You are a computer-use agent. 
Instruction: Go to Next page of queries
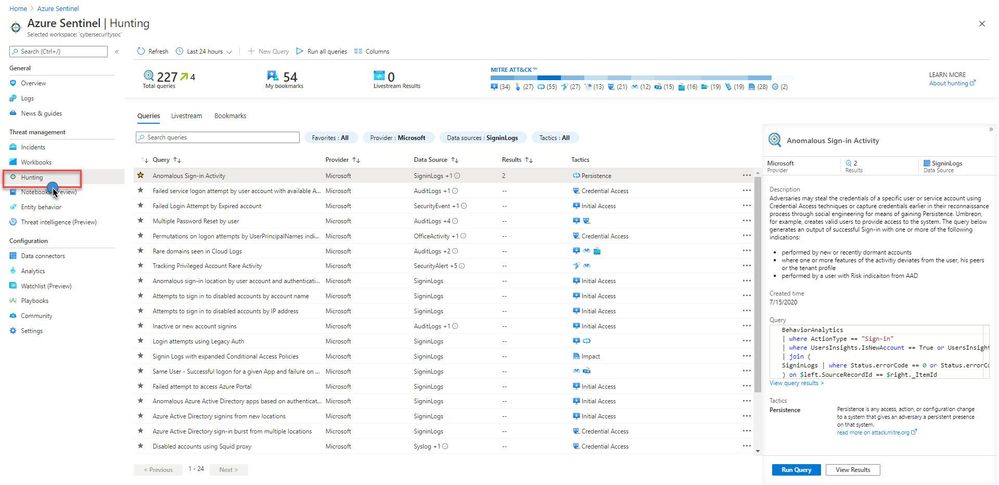click(x=228, y=470)
